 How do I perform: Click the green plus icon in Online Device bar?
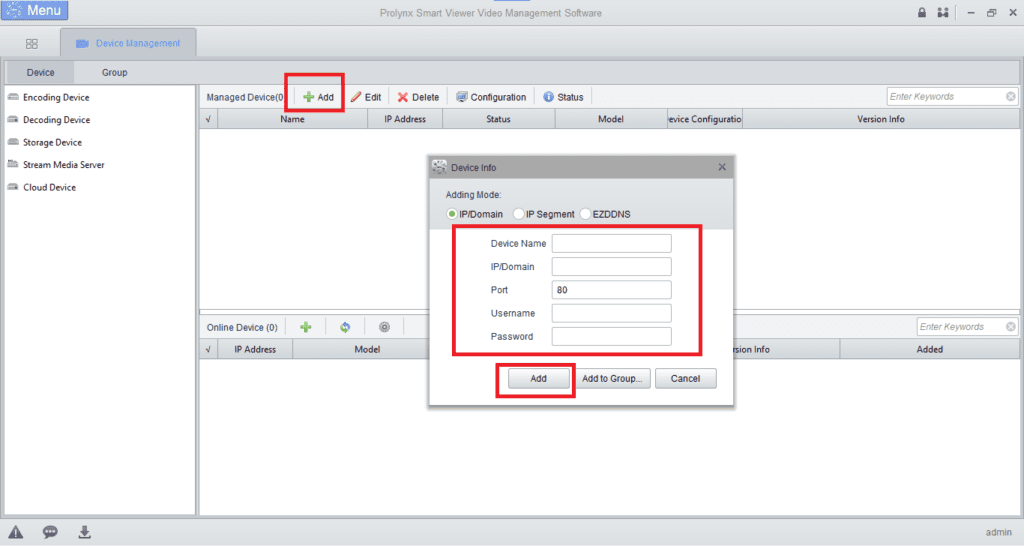[x=306, y=327]
